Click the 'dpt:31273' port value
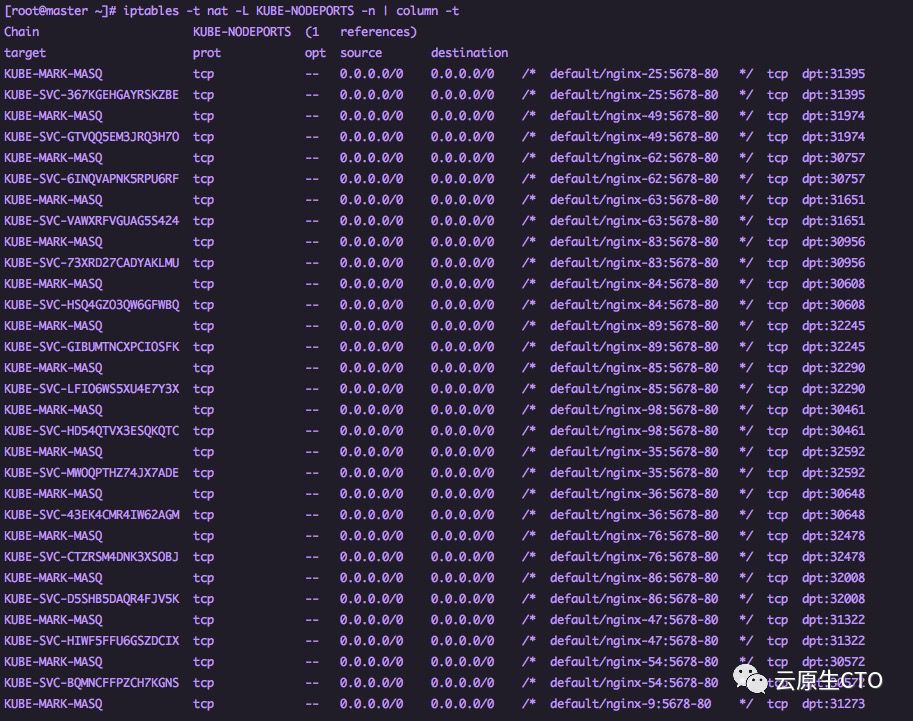This screenshot has width=913, height=721. tap(833, 704)
